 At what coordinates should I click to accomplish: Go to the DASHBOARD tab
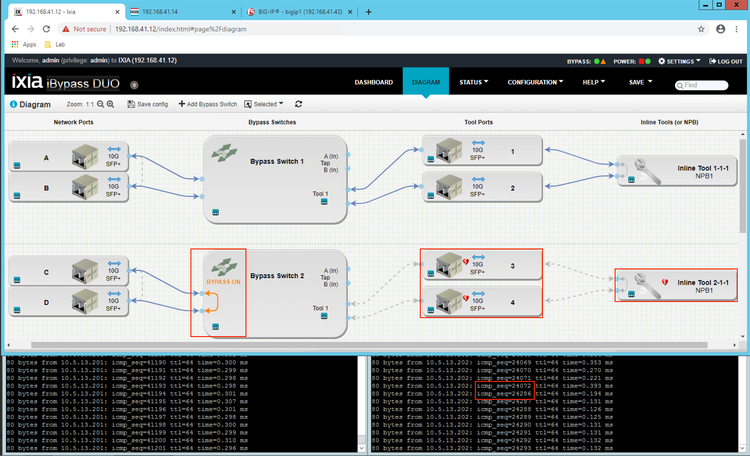point(373,82)
